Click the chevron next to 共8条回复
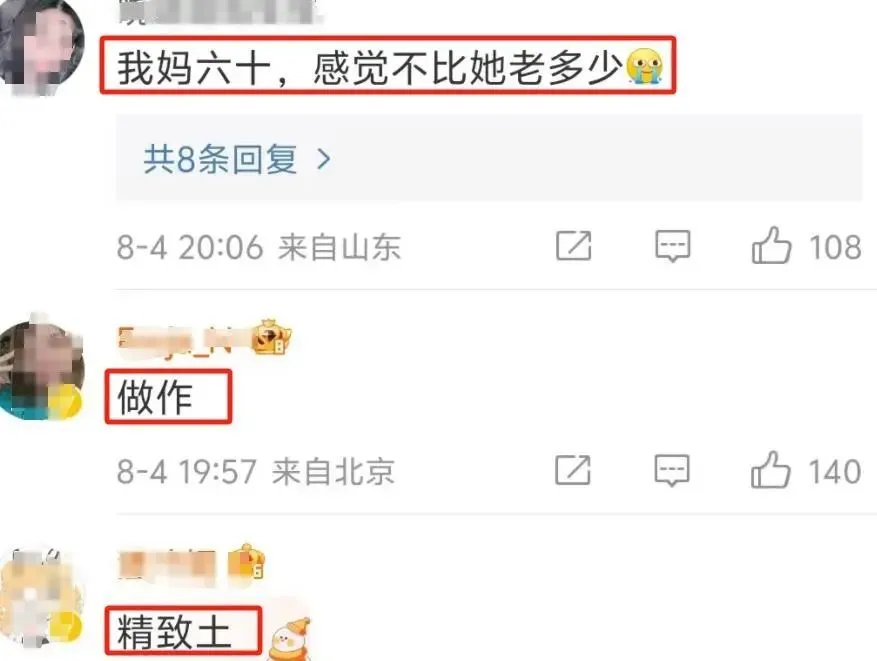The width and height of the screenshot is (877, 661). pos(323,159)
